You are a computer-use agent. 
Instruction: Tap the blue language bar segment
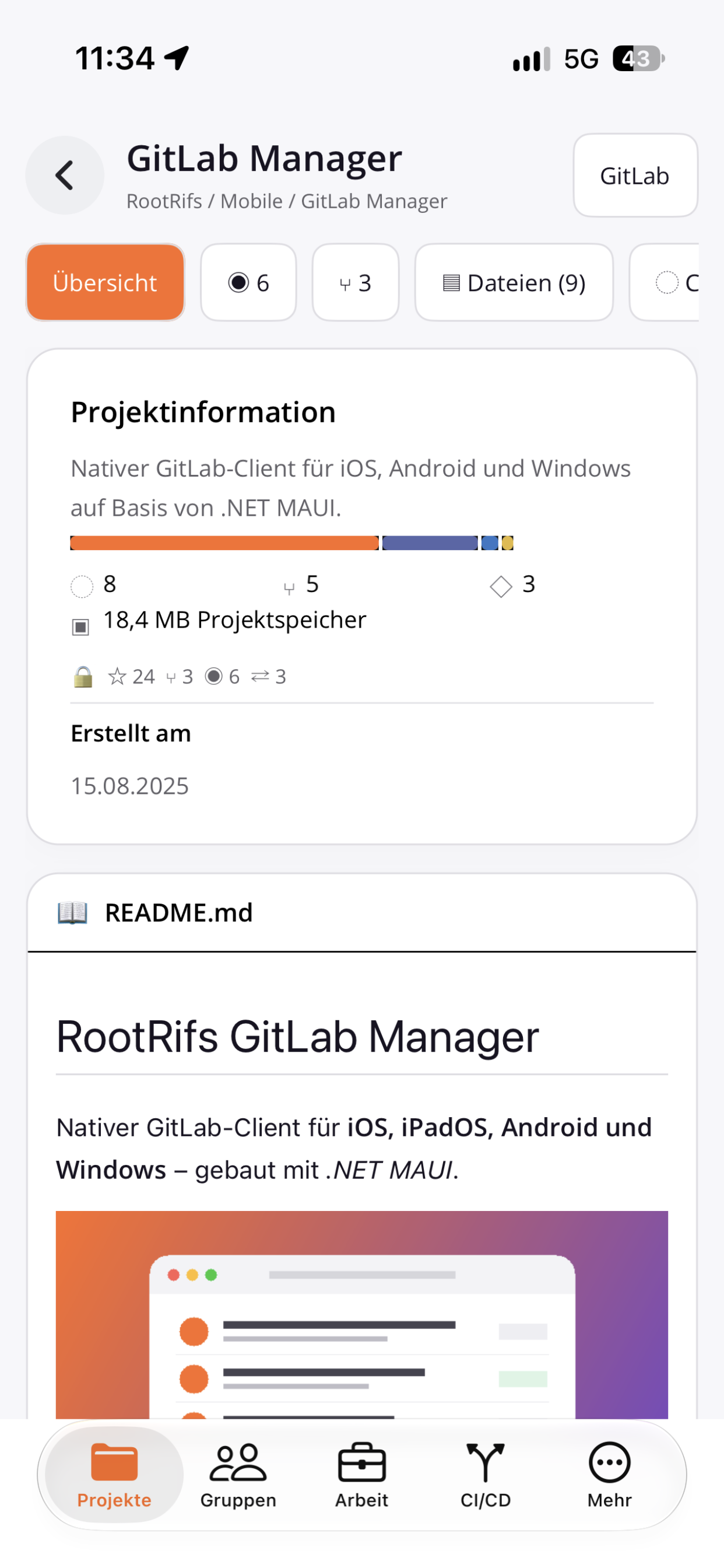click(490, 543)
